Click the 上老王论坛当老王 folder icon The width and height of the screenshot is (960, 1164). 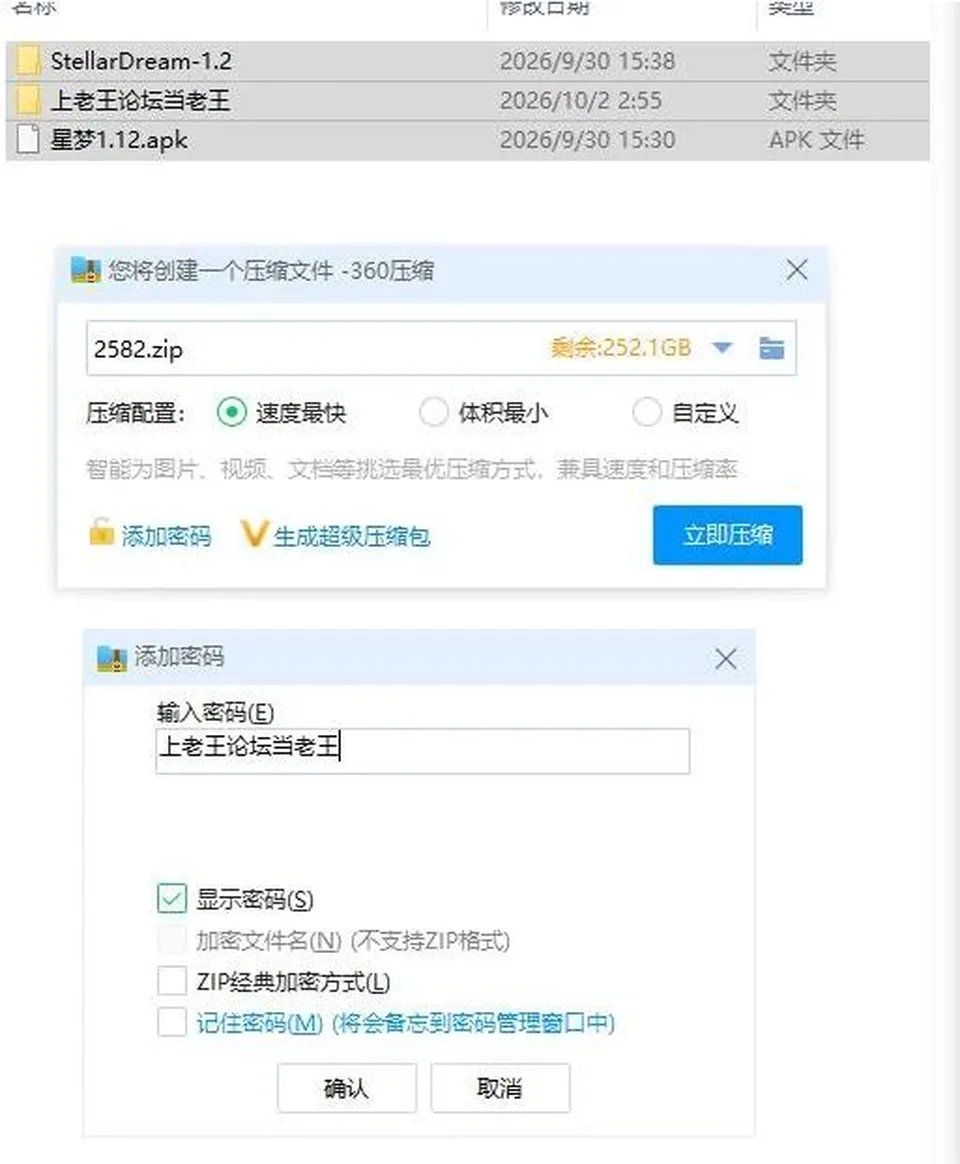click(27, 100)
